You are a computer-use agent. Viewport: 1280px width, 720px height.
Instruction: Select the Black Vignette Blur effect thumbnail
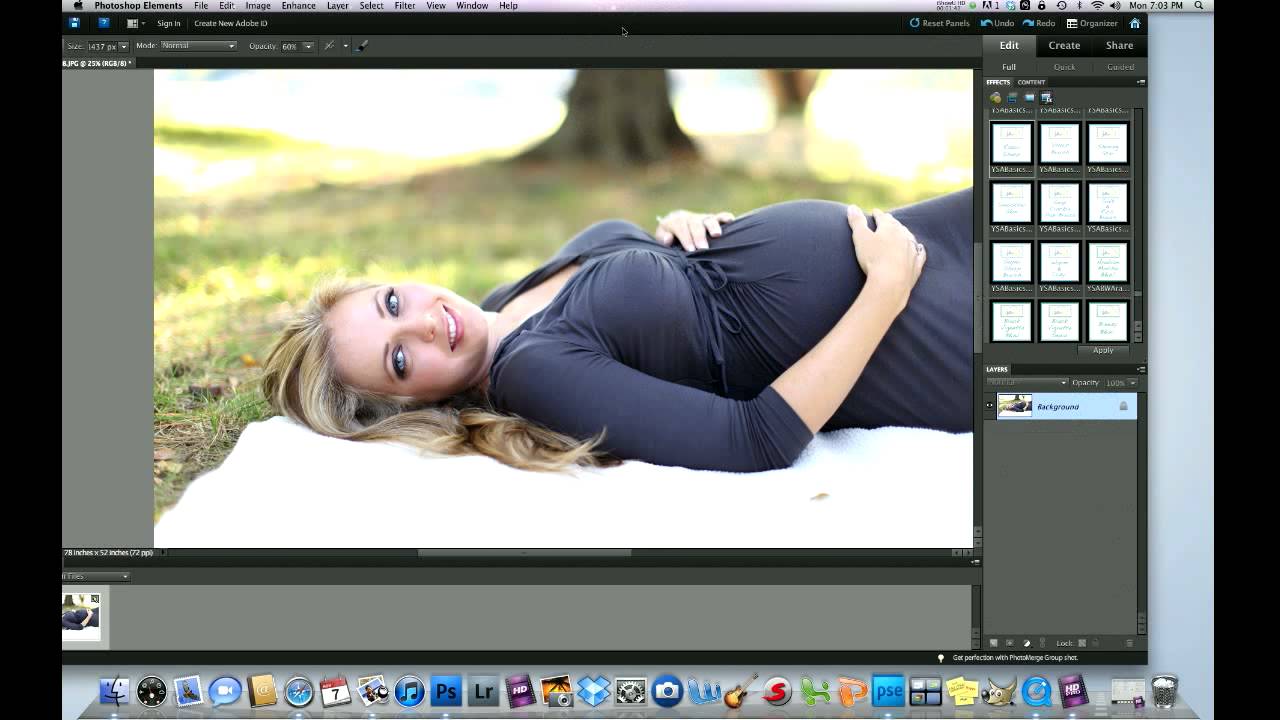(1011, 322)
